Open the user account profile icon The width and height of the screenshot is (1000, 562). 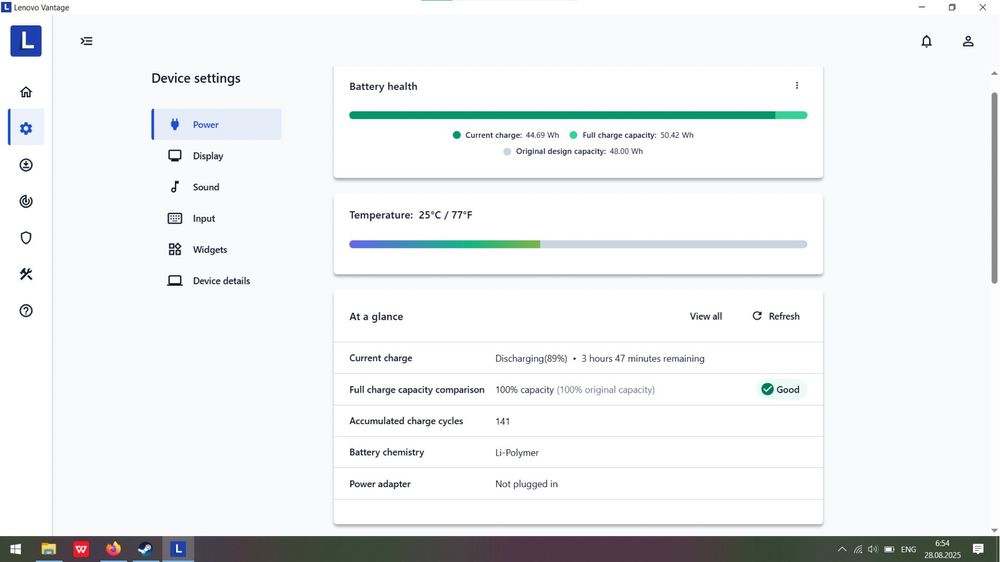tap(968, 41)
